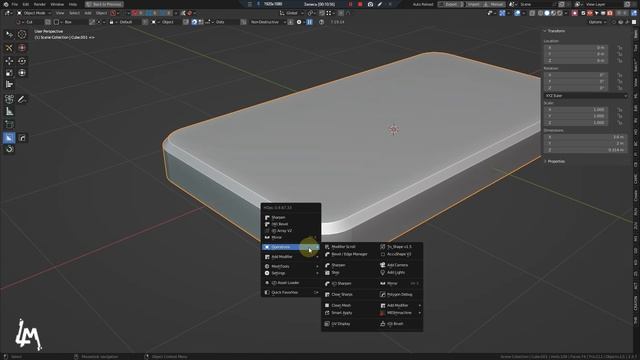
Task: Choose Polygon Debug in the submenu
Action: (400, 294)
